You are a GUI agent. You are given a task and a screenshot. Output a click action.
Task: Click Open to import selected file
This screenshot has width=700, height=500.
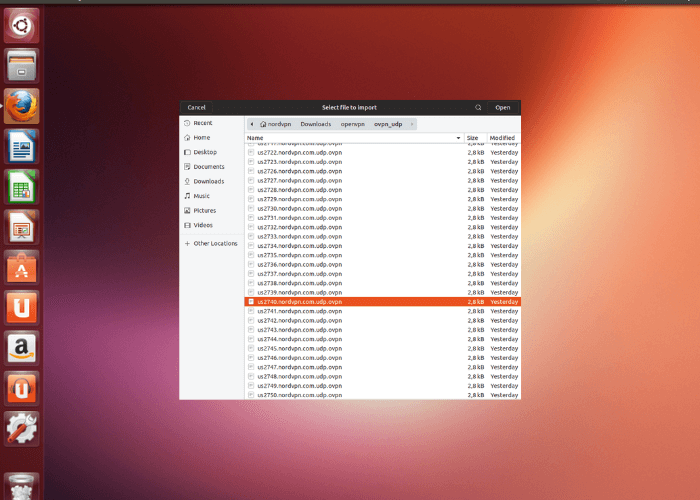tap(503, 108)
